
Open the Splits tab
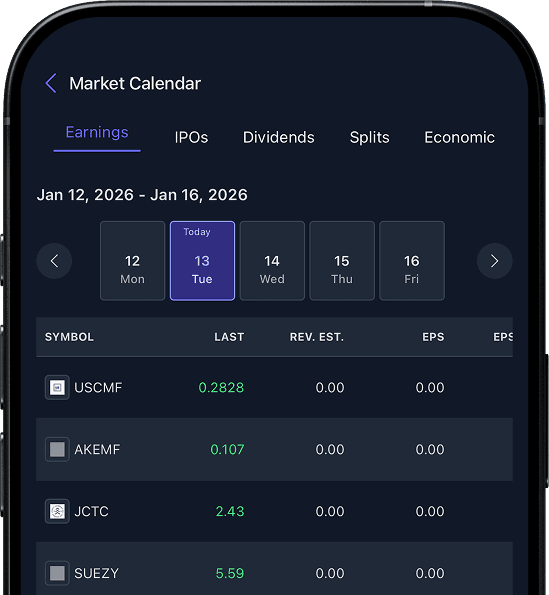point(370,137)
